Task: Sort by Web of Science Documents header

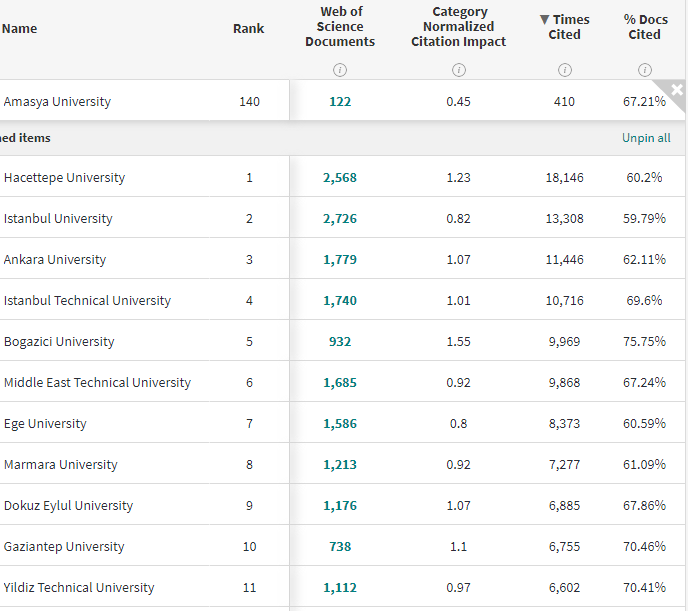Action: tap(340, 27)
